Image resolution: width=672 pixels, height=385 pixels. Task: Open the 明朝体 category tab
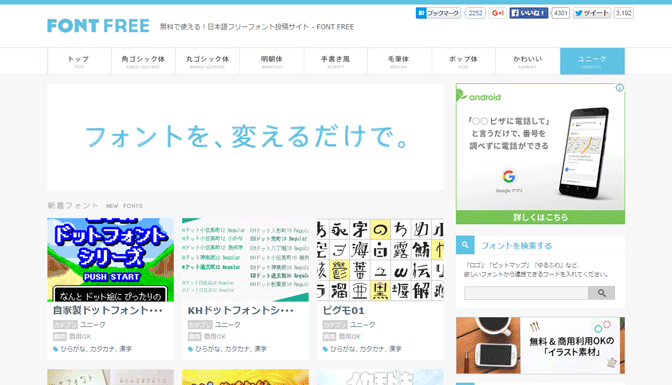[272, 61]
